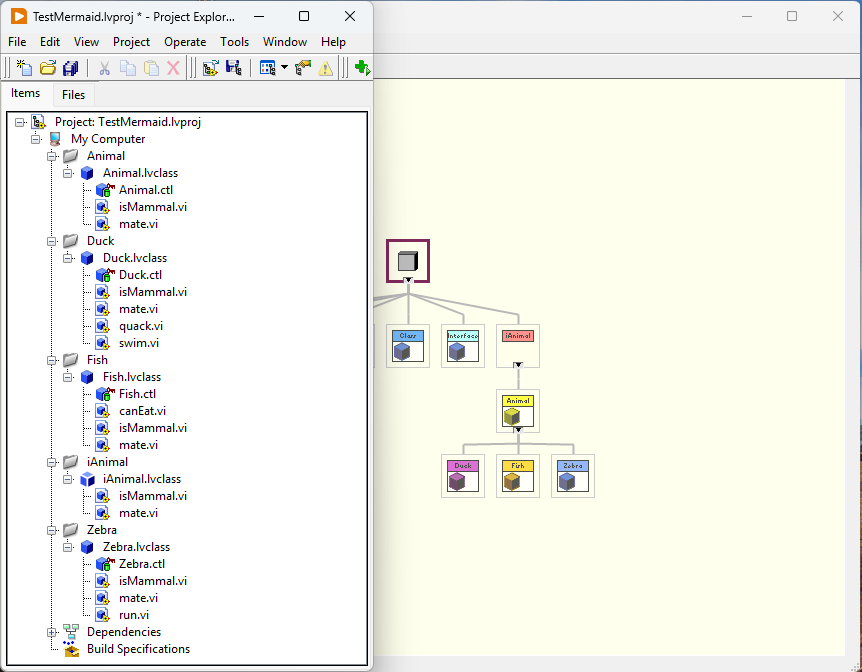The height and width of the screenshot is (672, 862).
Task: Open the View menu
Action: pyautogui.click(x=86, y=42)
